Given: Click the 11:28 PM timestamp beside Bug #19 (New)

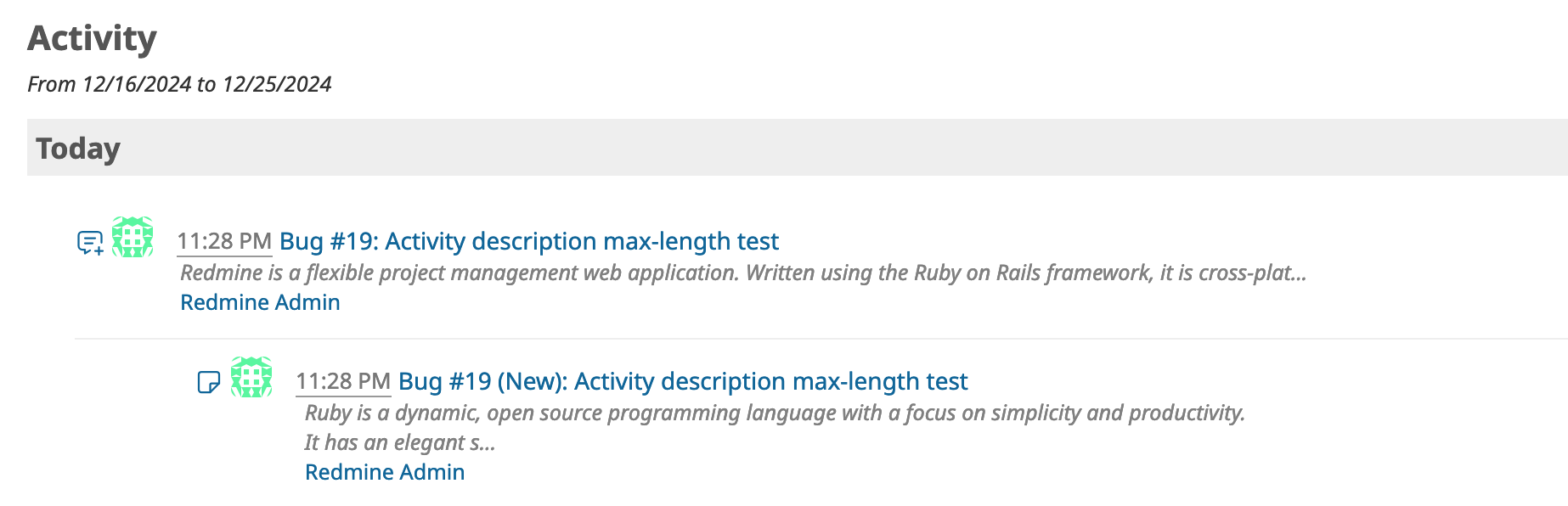Looking at the screenshot, I should click(x=343, y=382).
